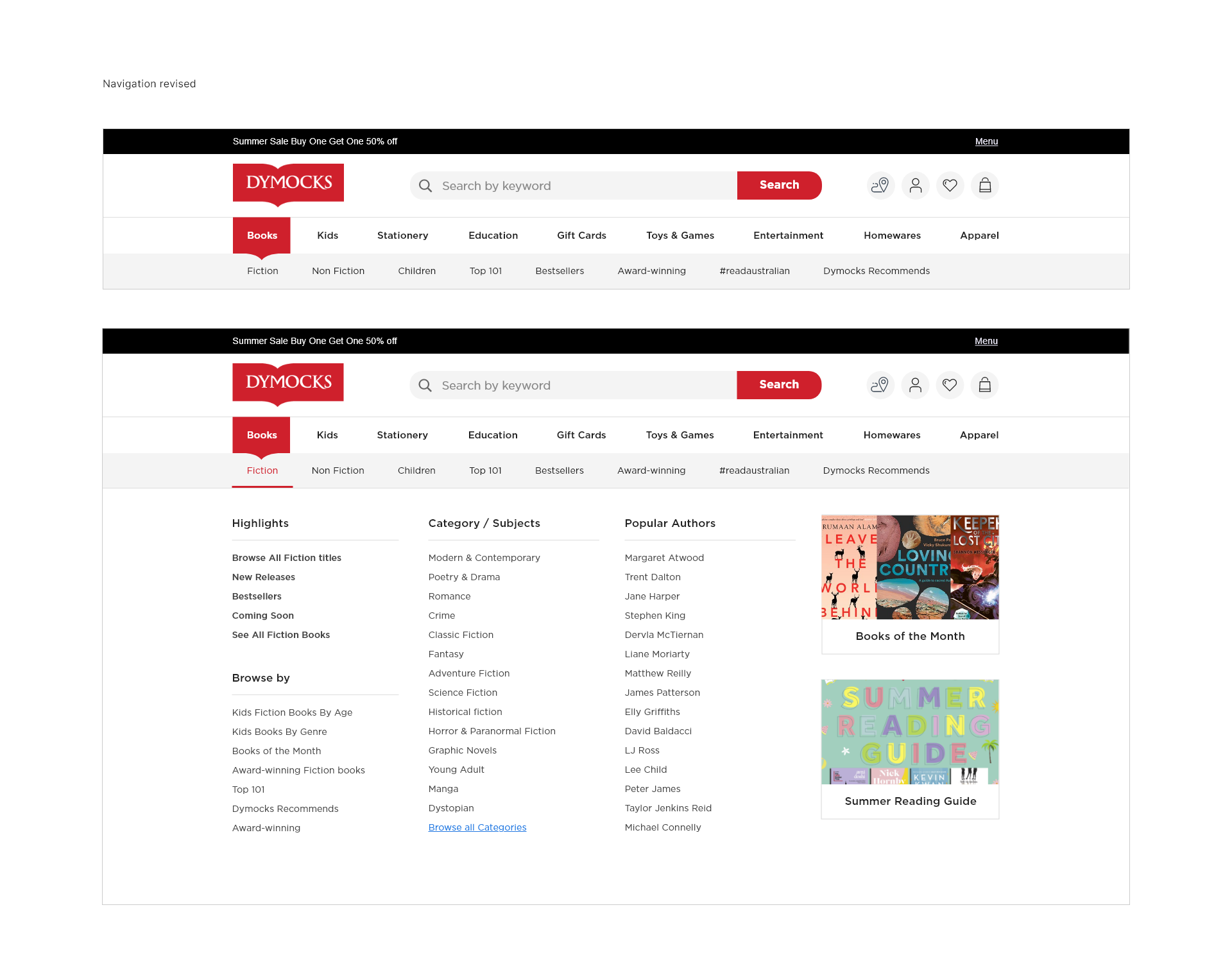
Task: Select Modern & Contemporary category
Action: pyautogui.click(x=484, y=558)
